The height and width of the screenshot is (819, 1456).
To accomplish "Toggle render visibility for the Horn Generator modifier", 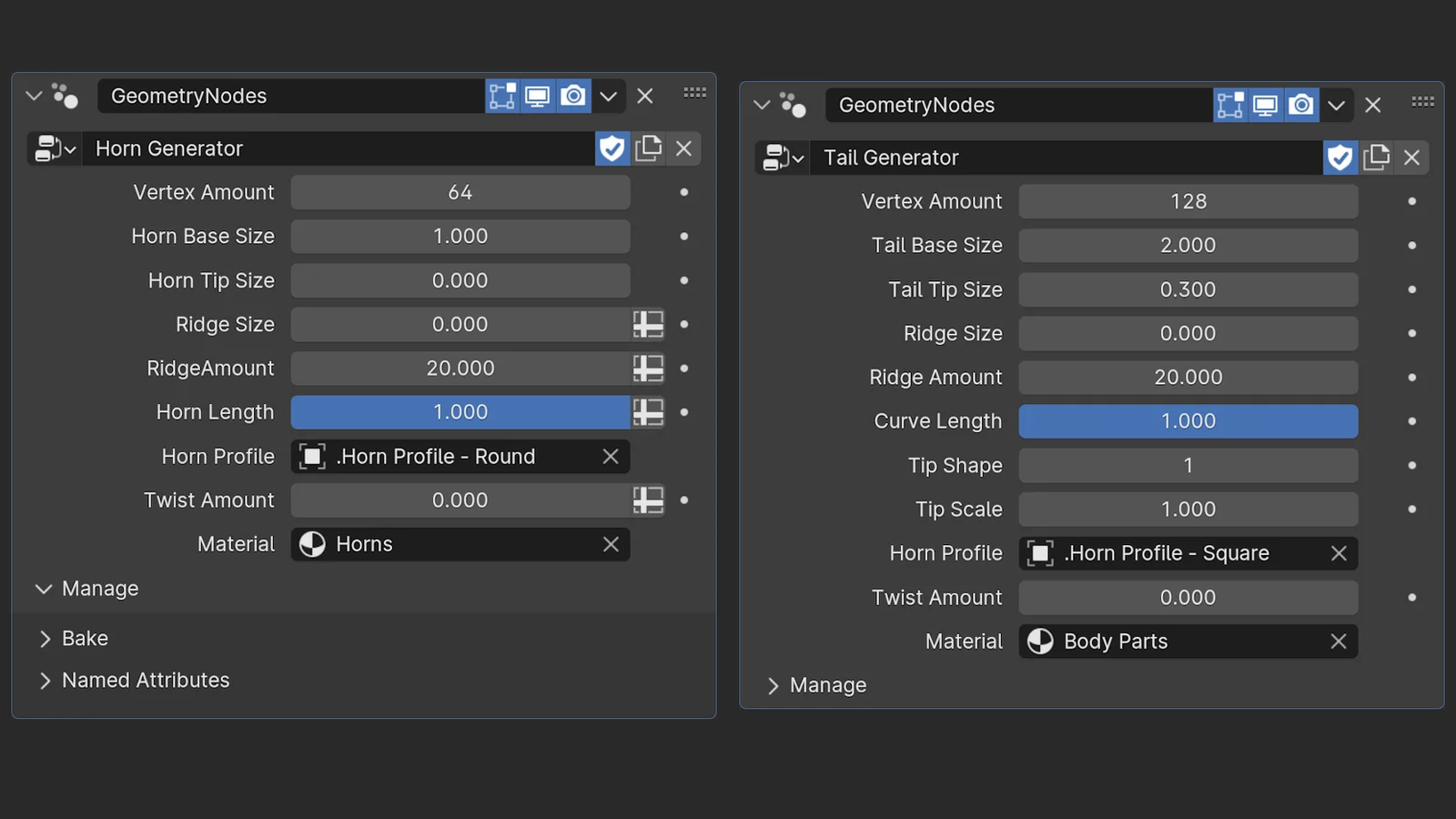I will point(573,96).
